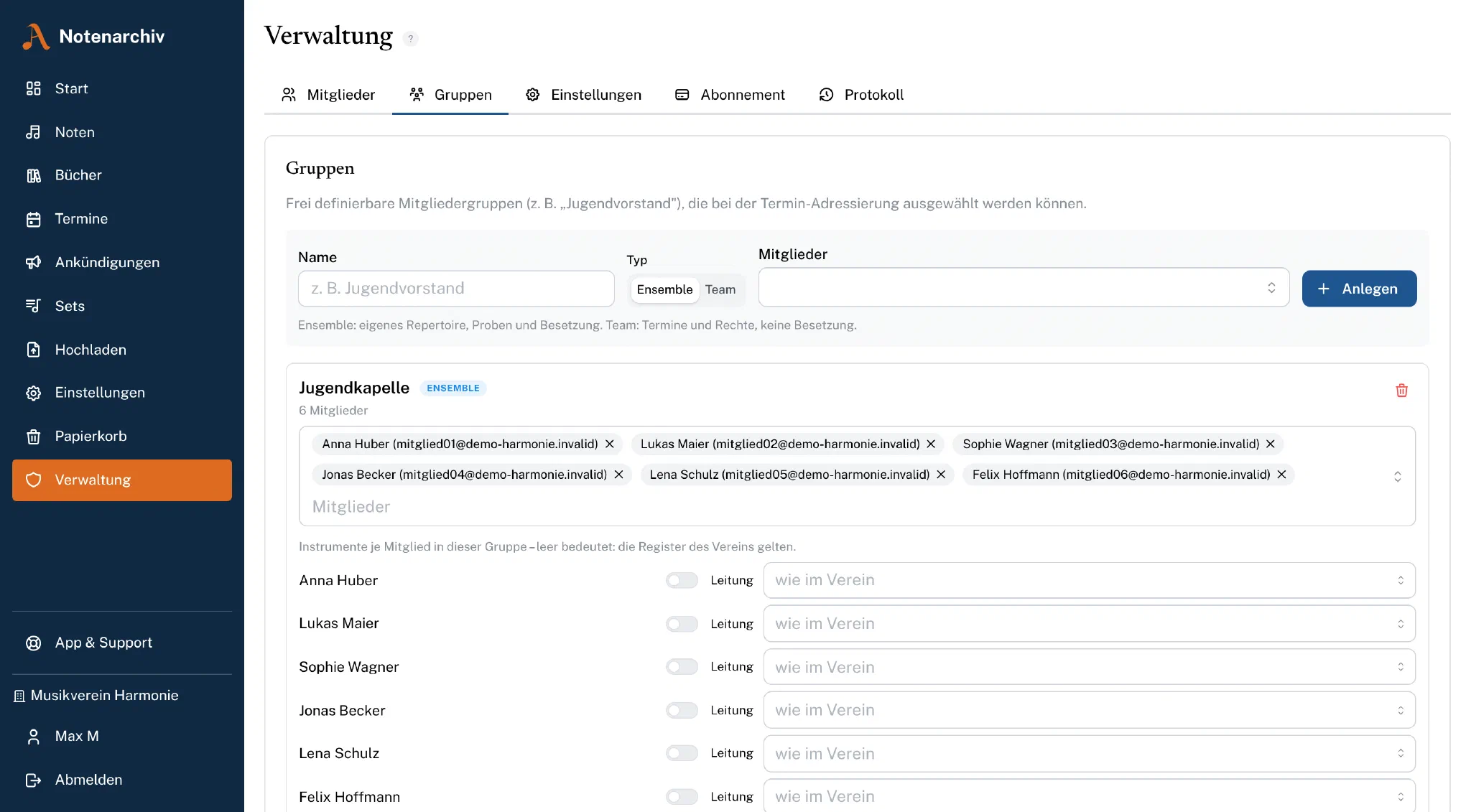The height and width of the screenshot is (812, 1471).
Task: Toggle Leitung for Felix Hoffmann
Action: (682, 797)
